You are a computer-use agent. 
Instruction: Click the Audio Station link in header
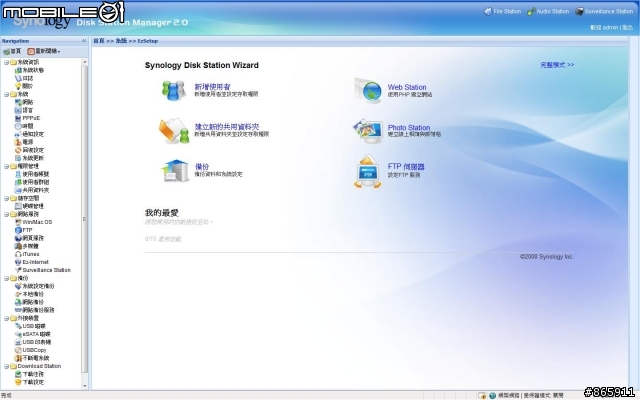click(553, 11)
